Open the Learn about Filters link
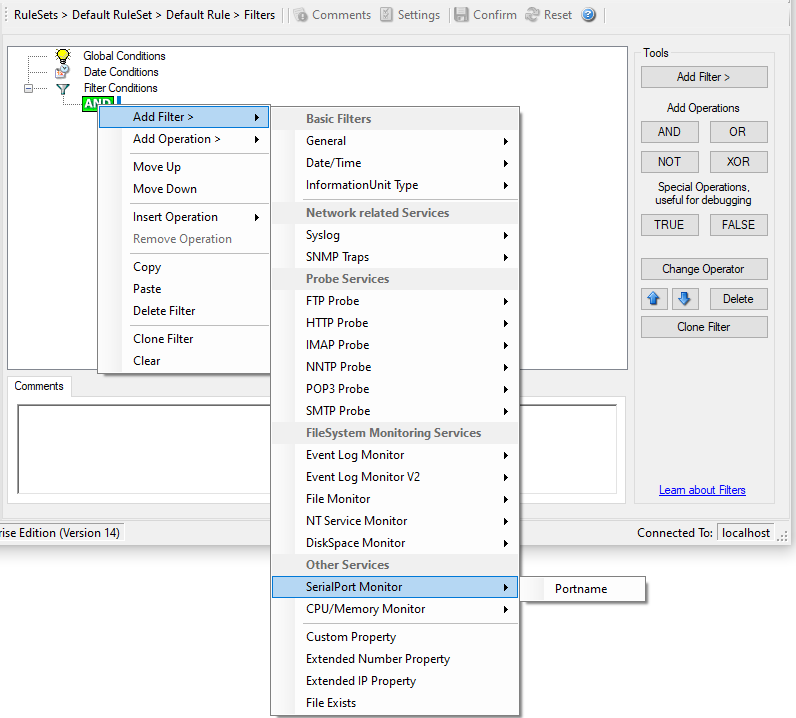796x718 pixels. (702, 490)
